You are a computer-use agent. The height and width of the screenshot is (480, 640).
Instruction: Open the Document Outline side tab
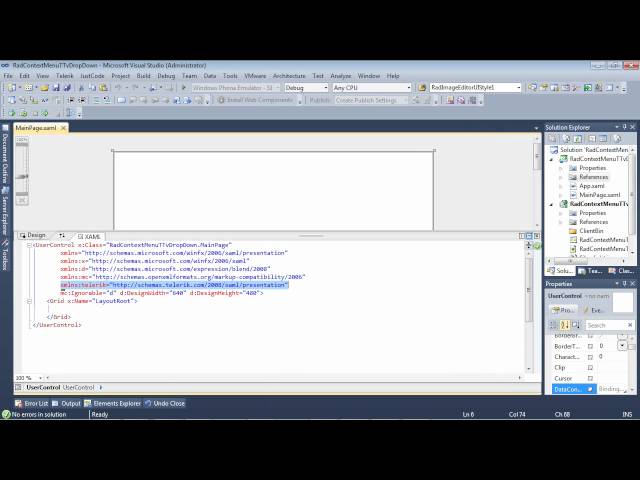(x=5, y=154)
